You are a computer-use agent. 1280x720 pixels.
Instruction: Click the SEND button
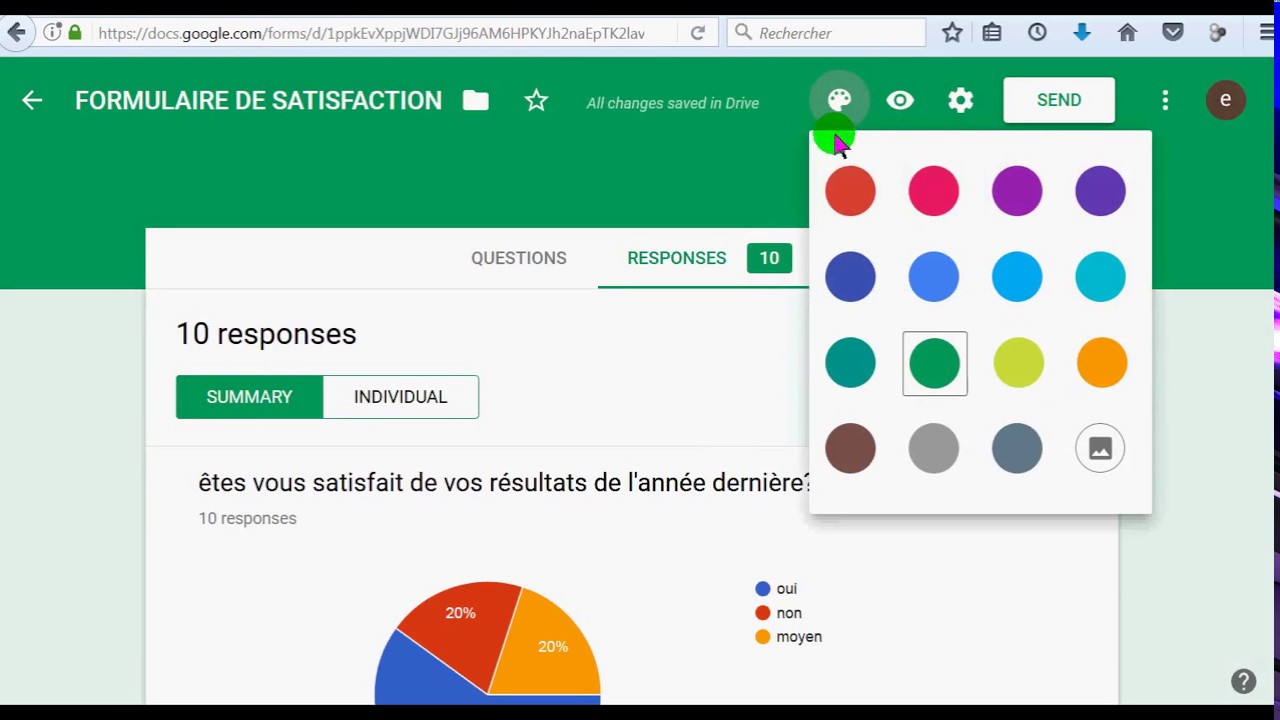pos(1059,100)
